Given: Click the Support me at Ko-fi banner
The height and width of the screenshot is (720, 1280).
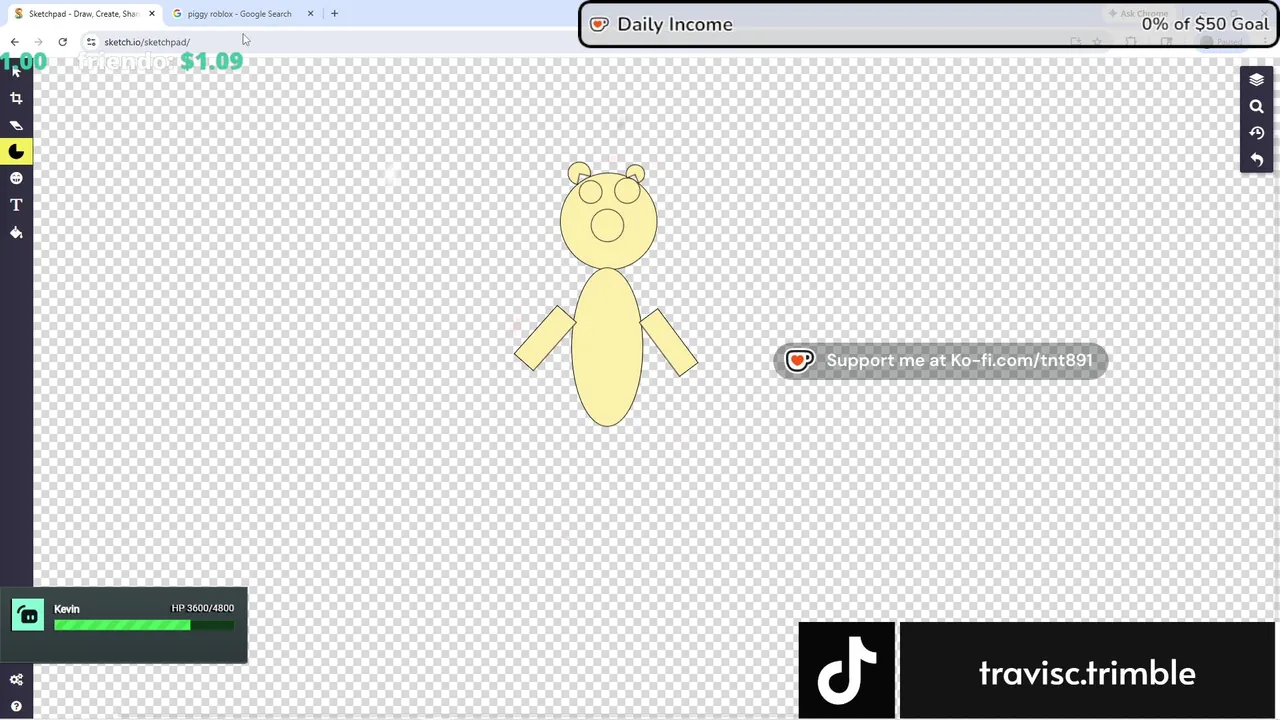Looking at the screenshot, I should coord(940,361).
